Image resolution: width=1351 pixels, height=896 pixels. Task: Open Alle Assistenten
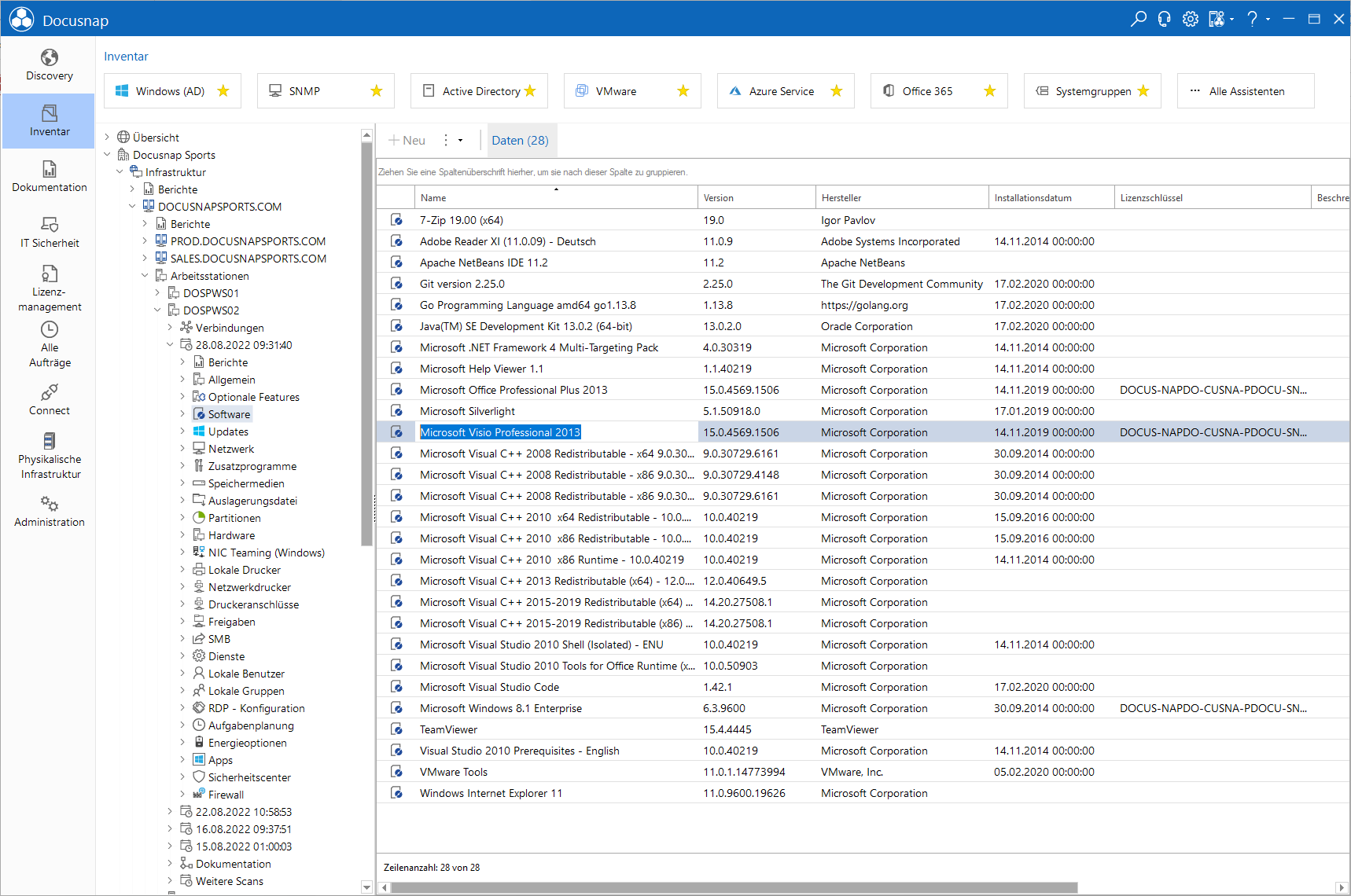coord(1246,91)
